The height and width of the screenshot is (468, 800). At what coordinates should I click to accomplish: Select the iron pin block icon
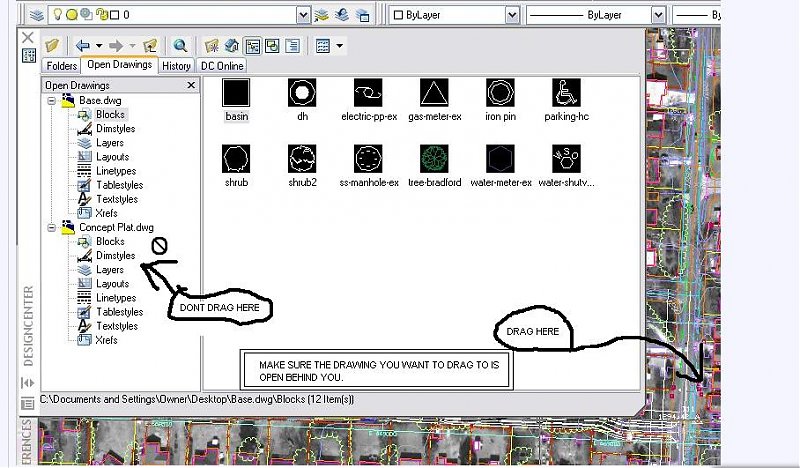click(x=500, y=93)
